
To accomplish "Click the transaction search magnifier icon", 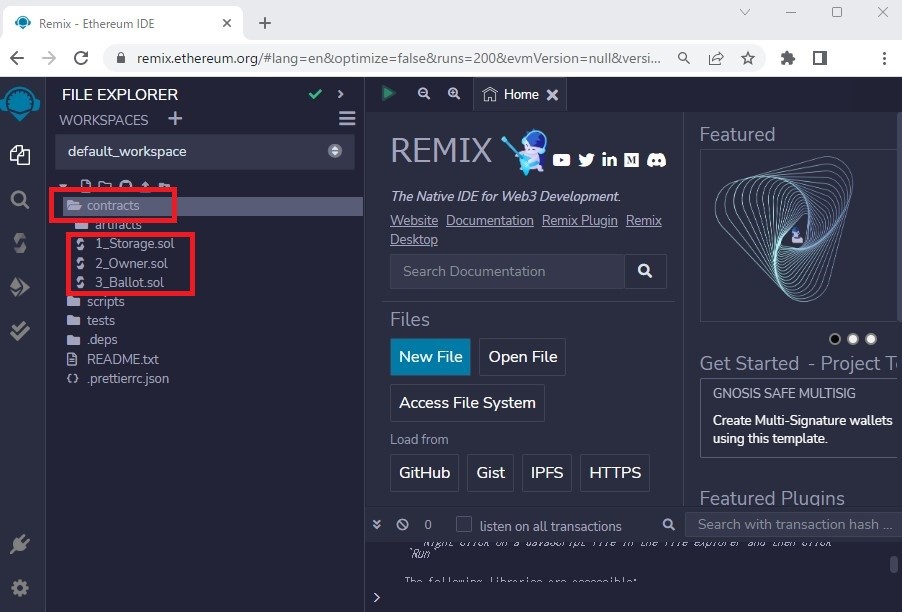I will (x=668, y=524).
